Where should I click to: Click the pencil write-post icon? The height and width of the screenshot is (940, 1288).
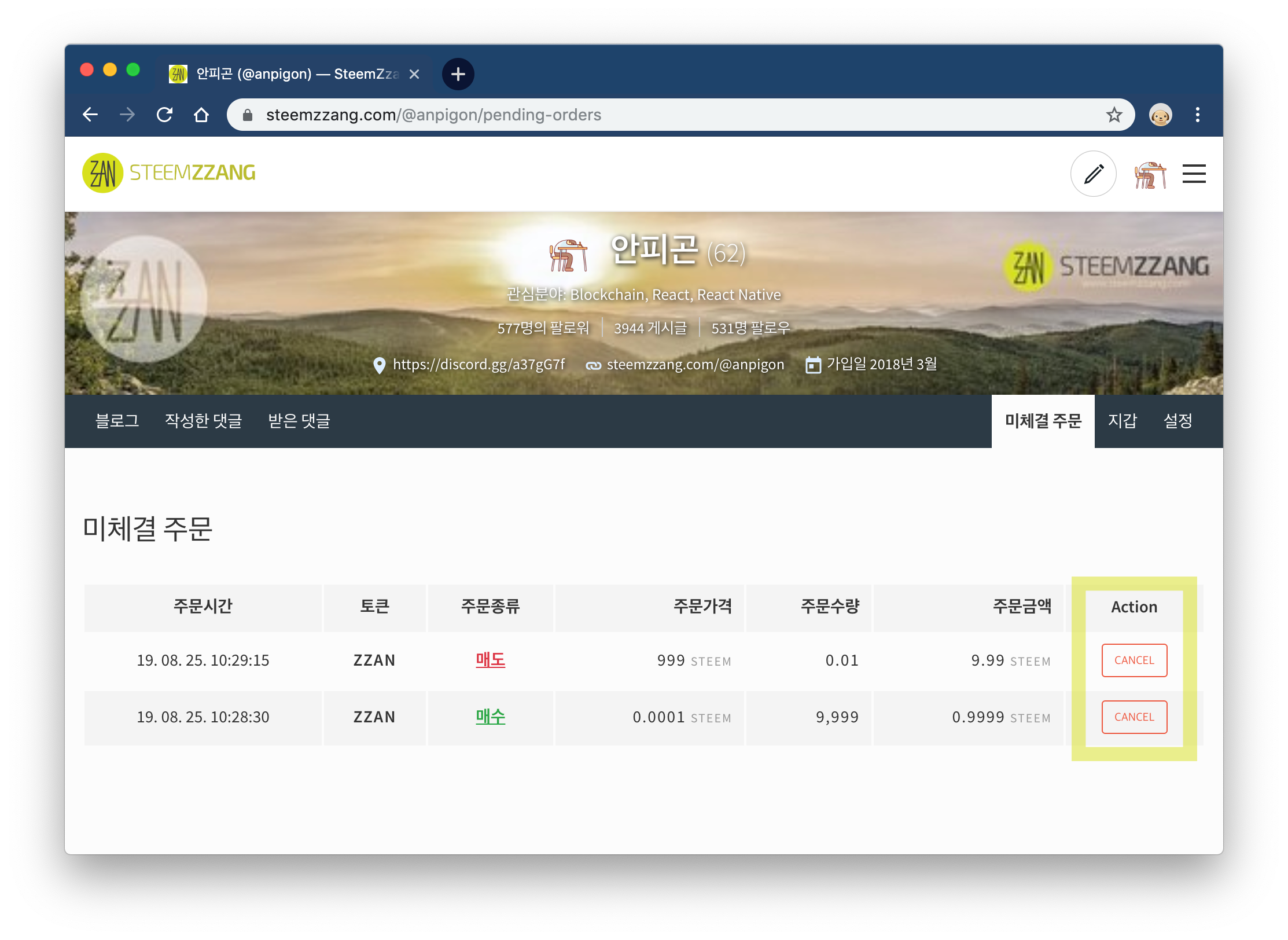[x=1093, y=174]
